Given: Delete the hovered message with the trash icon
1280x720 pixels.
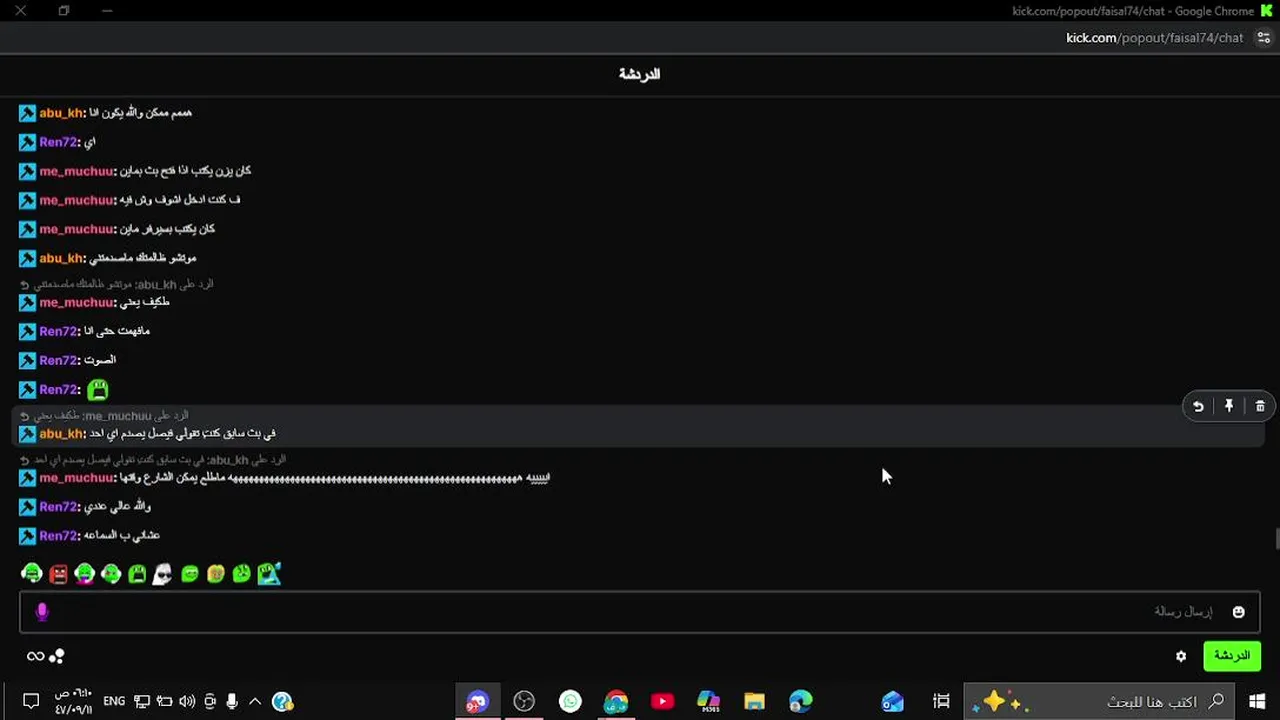Looking at the screenshot, I should click(1260, 406).
